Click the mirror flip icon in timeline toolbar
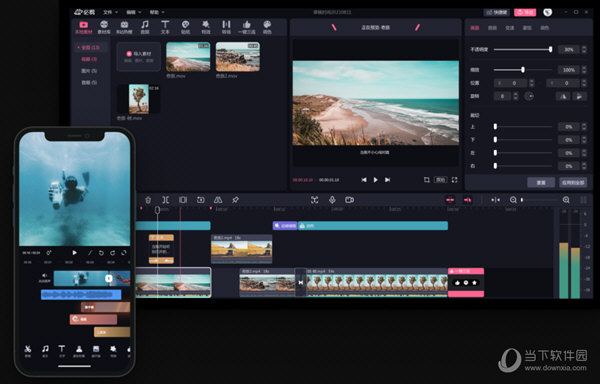Image resolution: width=600 pixels, height=384 pixels. 218,200
